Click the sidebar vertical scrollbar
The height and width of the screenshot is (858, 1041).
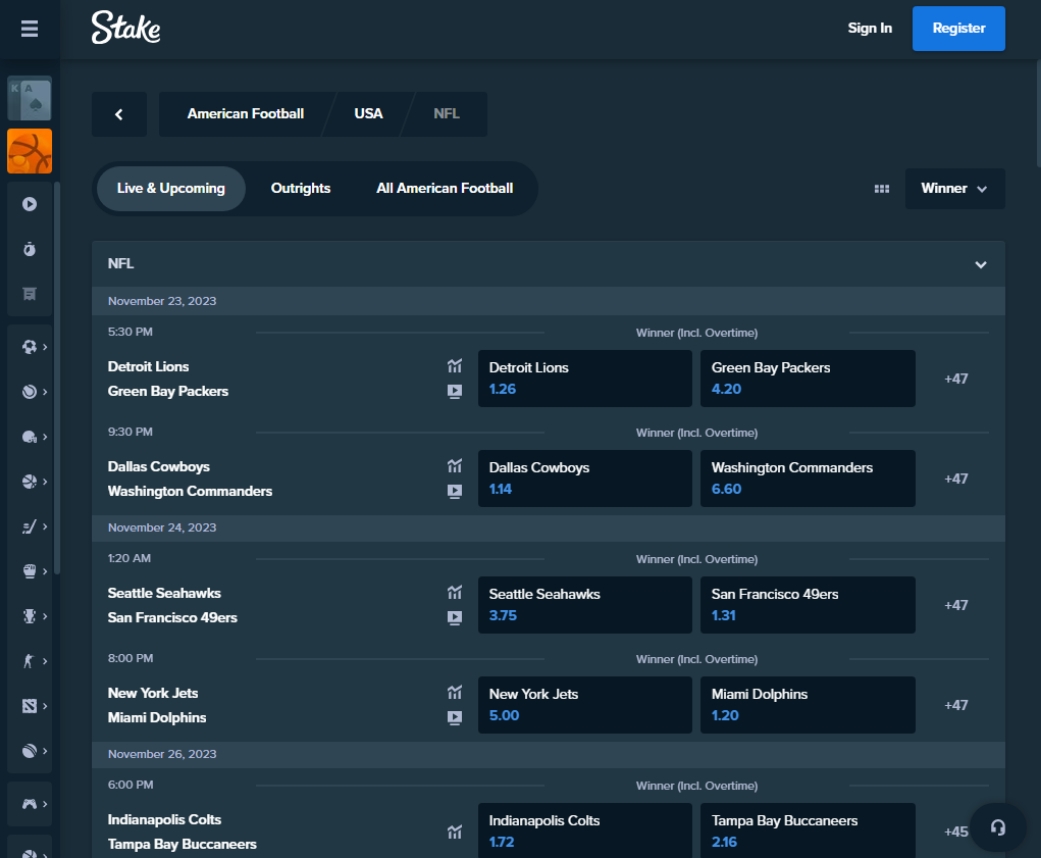[57, 377]
